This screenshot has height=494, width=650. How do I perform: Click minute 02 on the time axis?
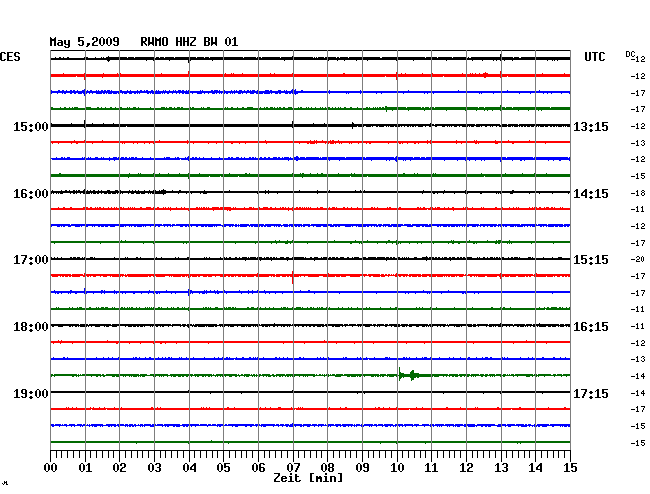click(119, 468)
